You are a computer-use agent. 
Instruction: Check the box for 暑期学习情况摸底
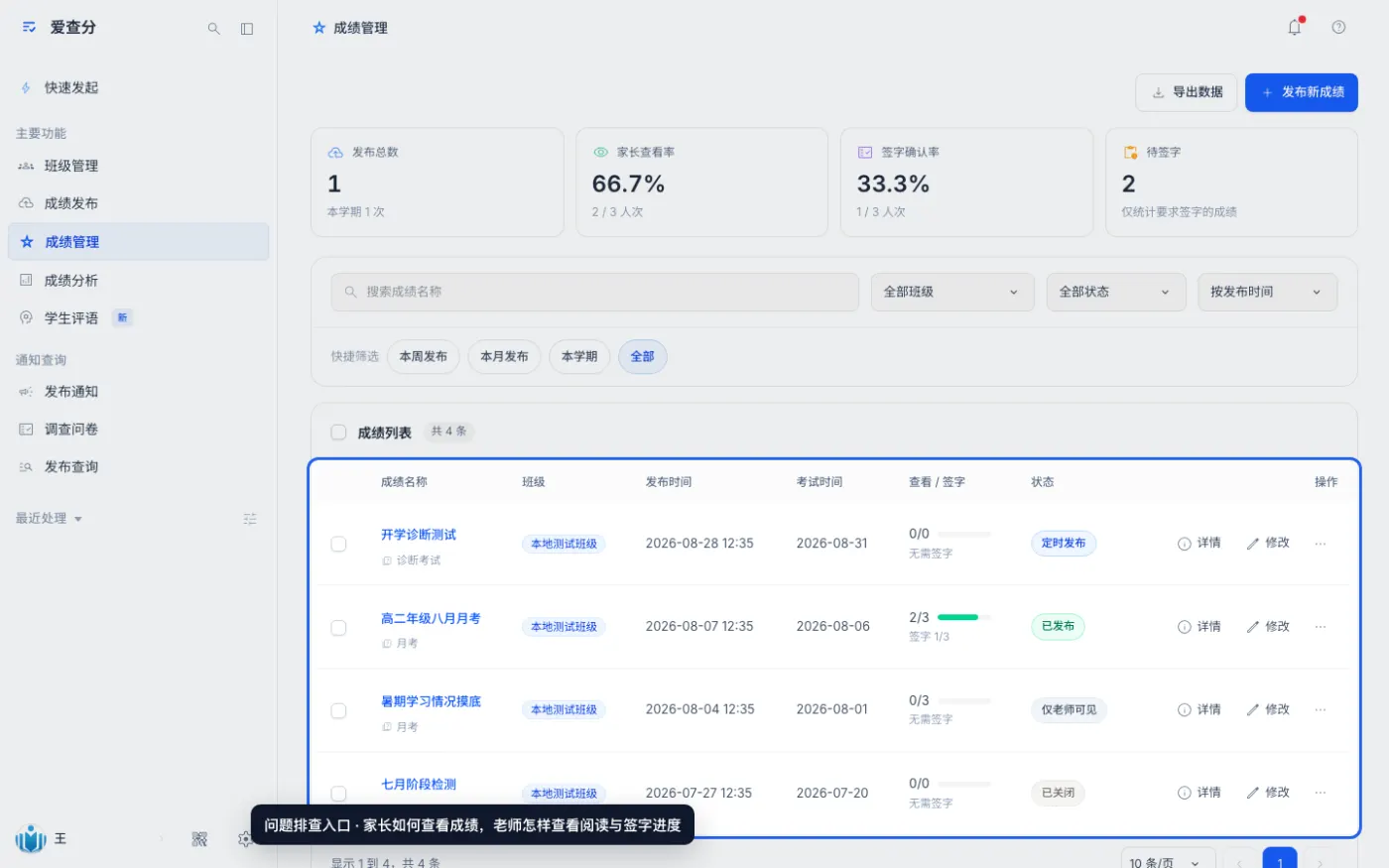click(338, 711)
